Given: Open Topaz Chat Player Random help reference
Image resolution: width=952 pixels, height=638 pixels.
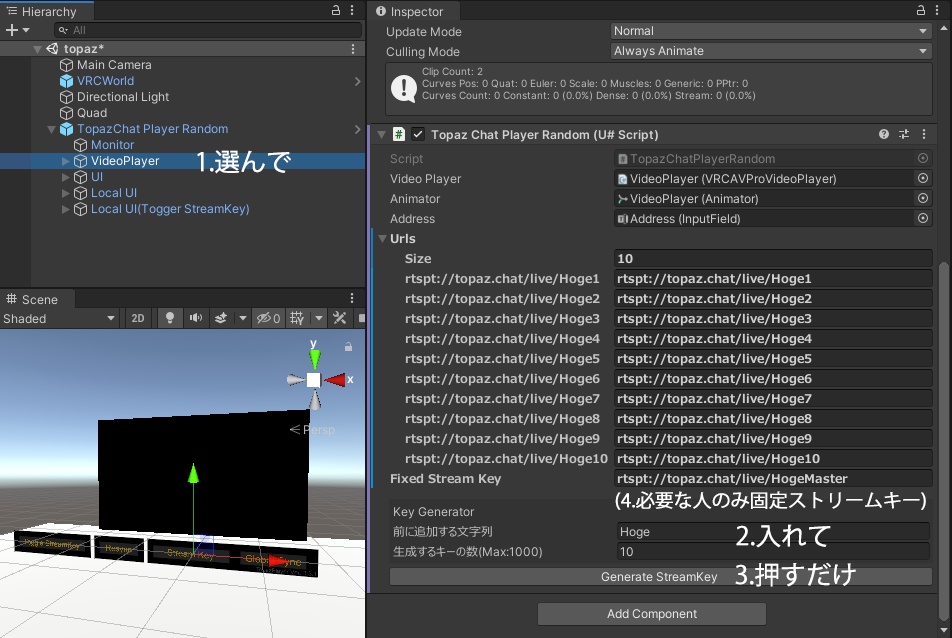Looking at the screenshot, I should (884, 134).
